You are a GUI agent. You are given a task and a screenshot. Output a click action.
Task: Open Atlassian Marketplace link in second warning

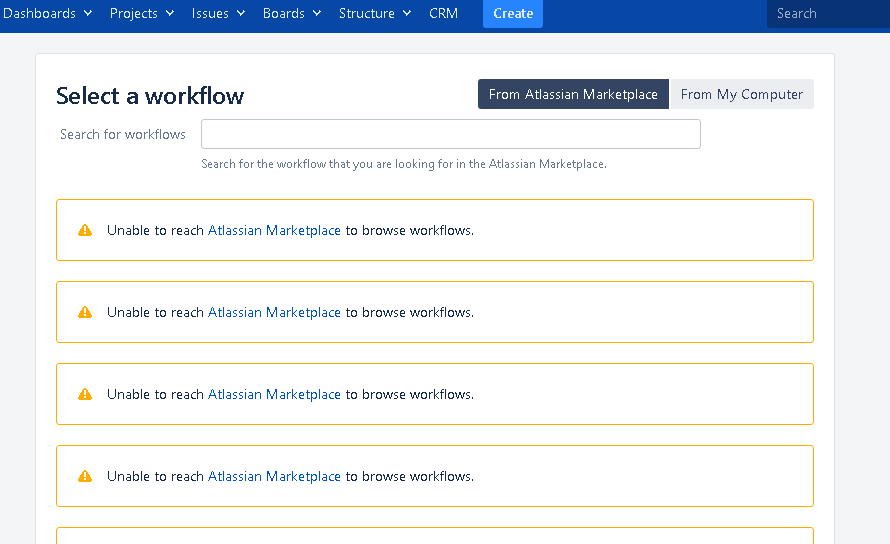274,312
